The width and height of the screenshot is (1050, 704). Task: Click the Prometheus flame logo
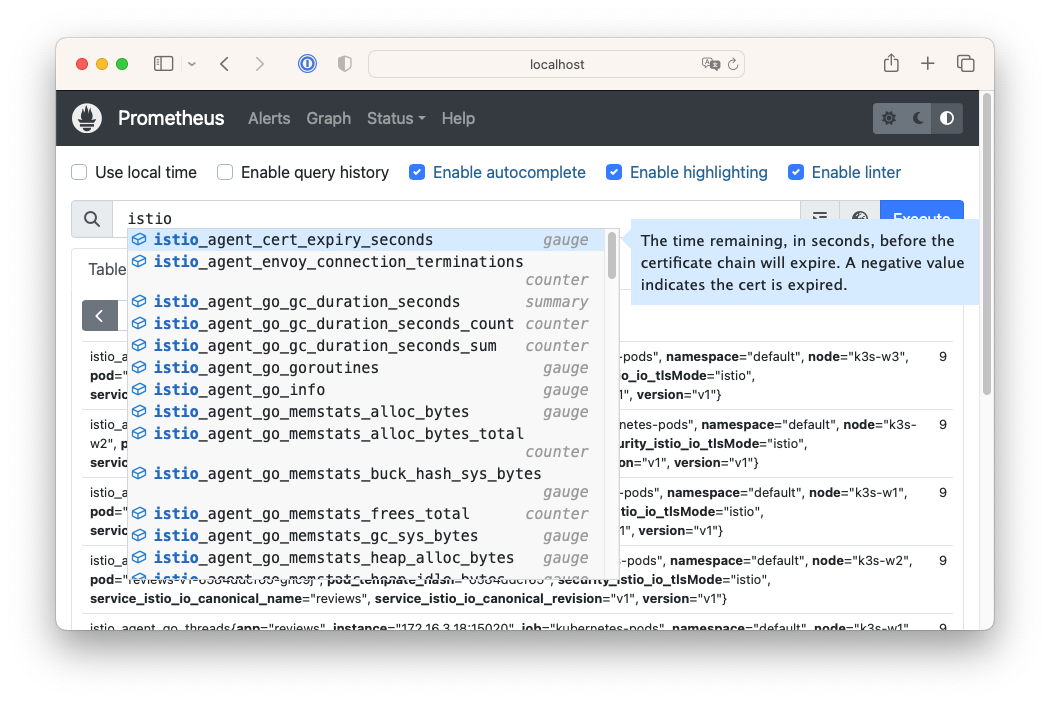click(87, 118)
